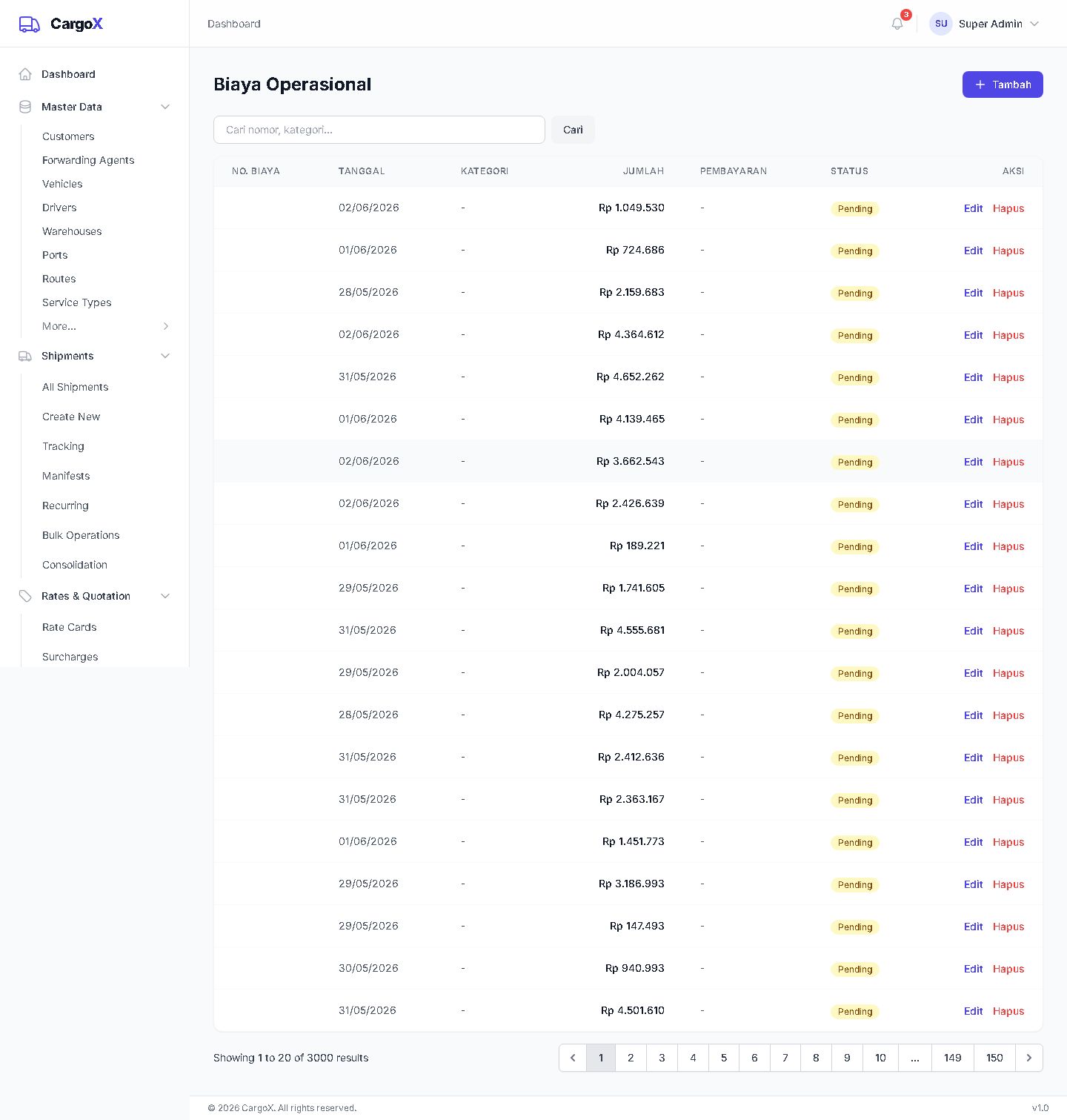This screenshot has height=1120, width=1067.
Task: Click the Dashboard breadcrumb in top bar
Action: tap(234, 24)
